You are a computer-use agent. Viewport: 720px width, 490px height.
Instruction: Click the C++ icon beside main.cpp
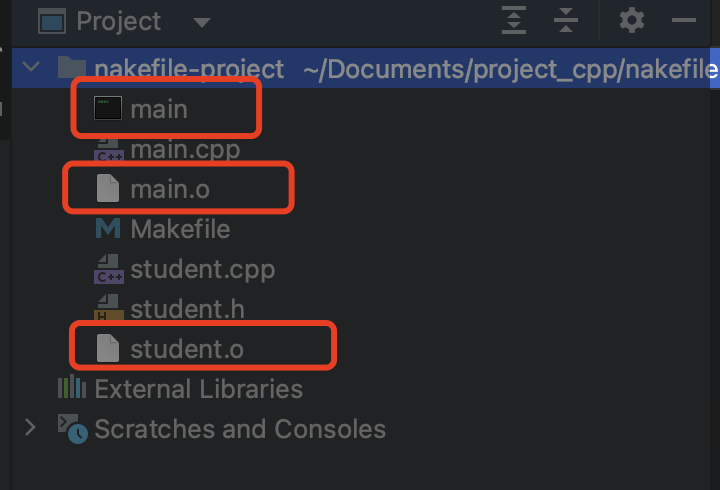109,150
